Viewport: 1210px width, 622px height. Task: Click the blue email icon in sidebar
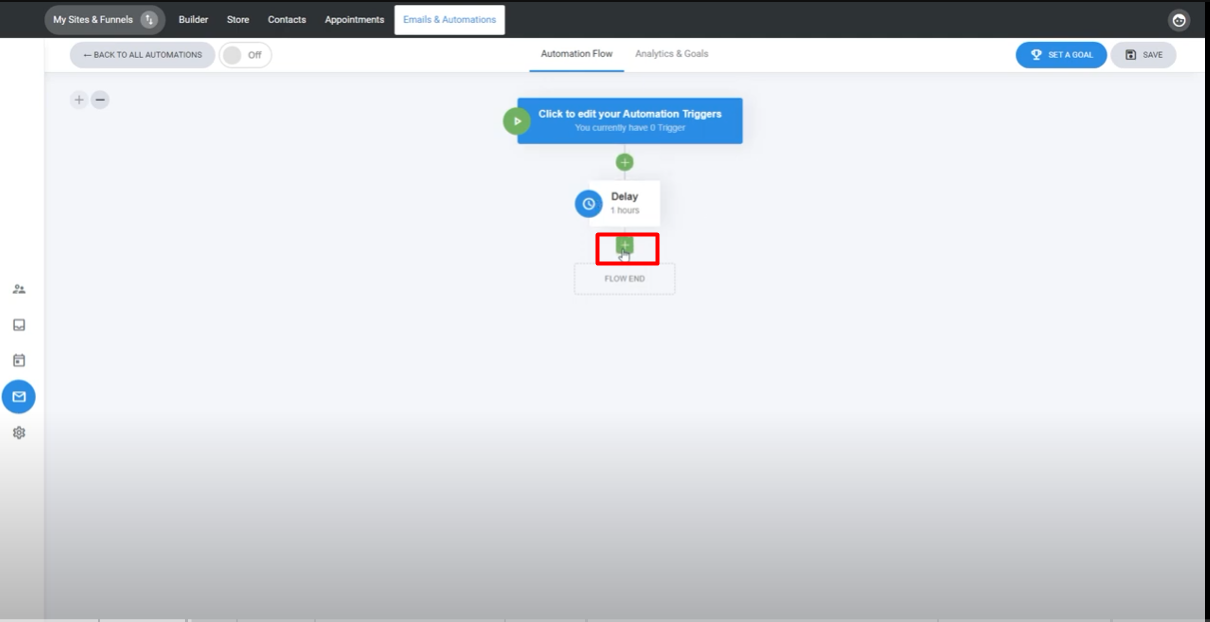click(x=19, y=397)
